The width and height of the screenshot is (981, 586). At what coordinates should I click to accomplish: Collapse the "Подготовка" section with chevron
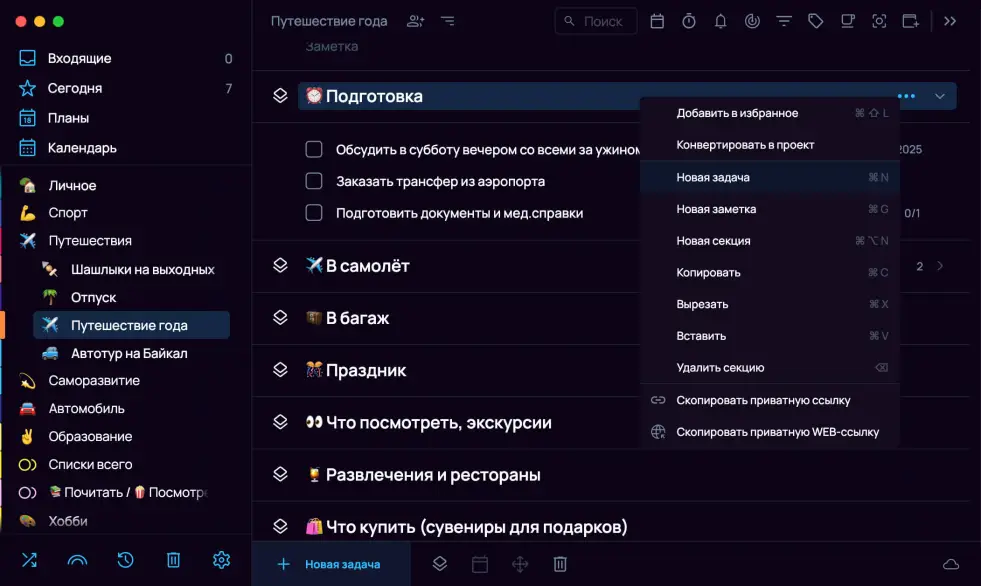point(940,96)
